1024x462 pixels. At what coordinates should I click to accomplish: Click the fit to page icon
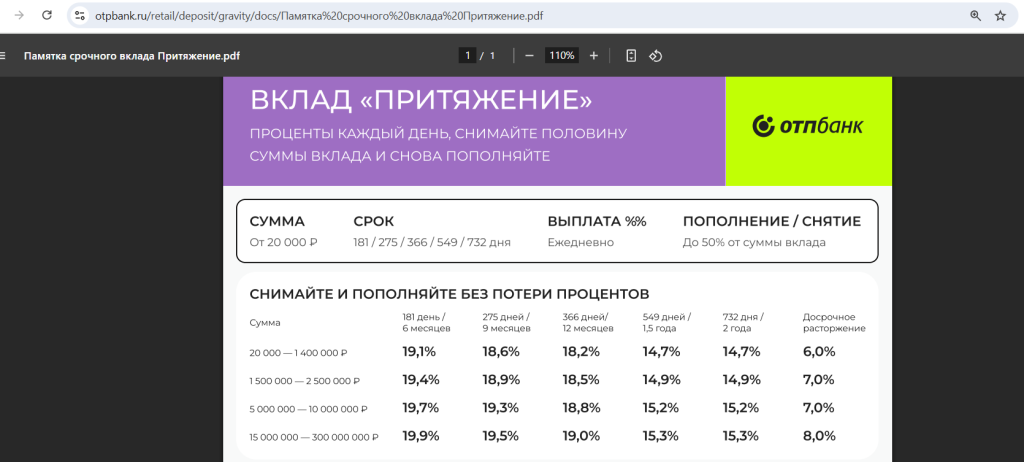click(x=631, y=56)
